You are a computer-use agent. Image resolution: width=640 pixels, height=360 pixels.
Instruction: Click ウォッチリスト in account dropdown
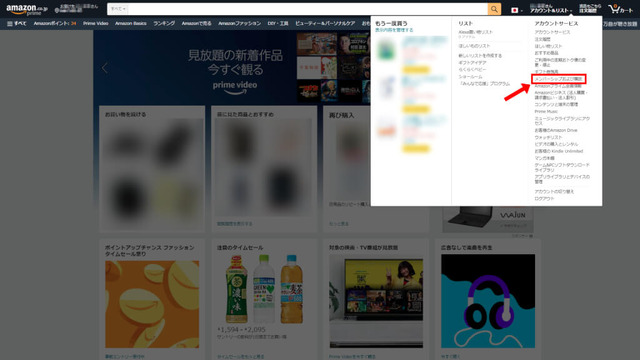point(548,137)
